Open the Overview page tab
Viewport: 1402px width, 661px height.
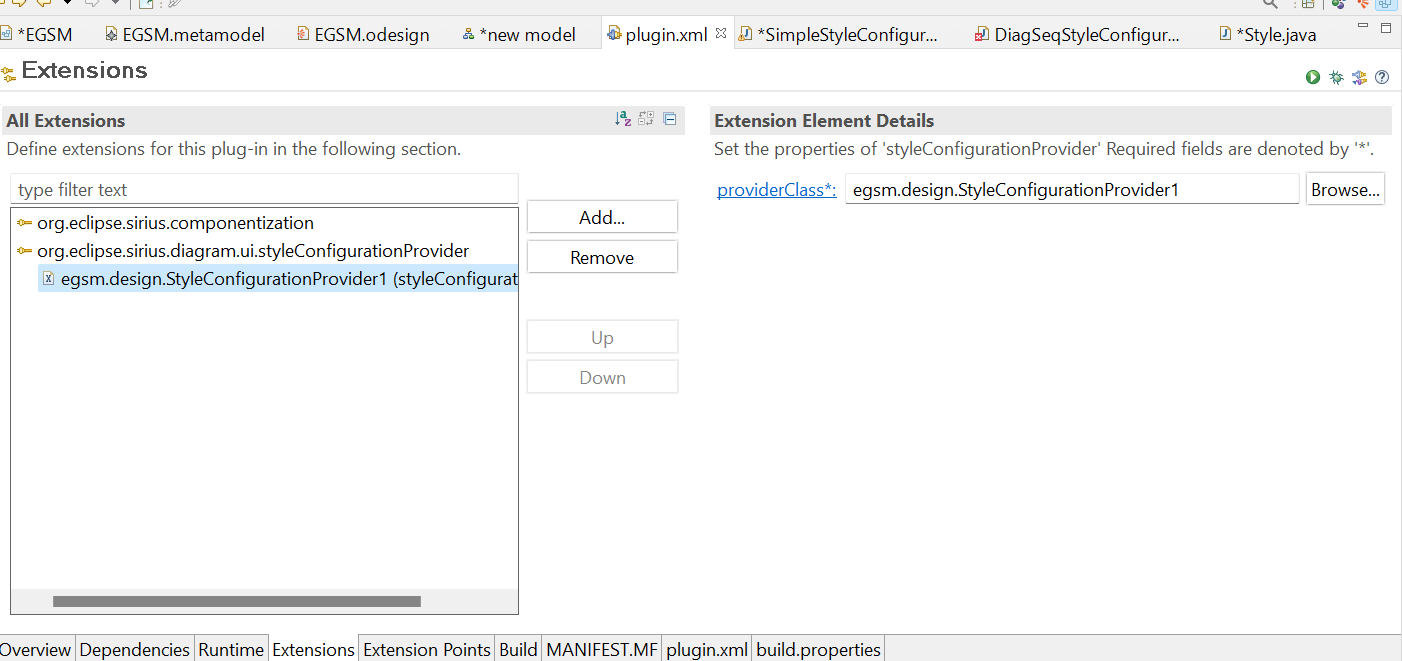pyautogui.click(x=36, y=649)
